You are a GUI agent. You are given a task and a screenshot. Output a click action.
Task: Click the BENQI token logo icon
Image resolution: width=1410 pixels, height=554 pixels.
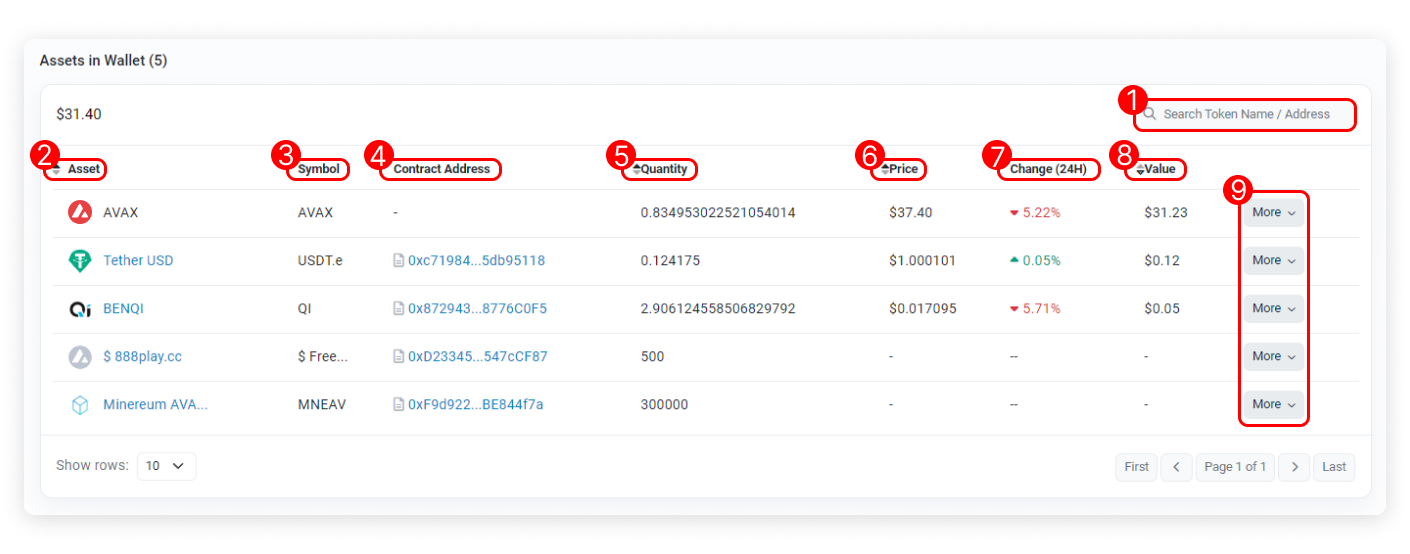(x=80, y=309)
